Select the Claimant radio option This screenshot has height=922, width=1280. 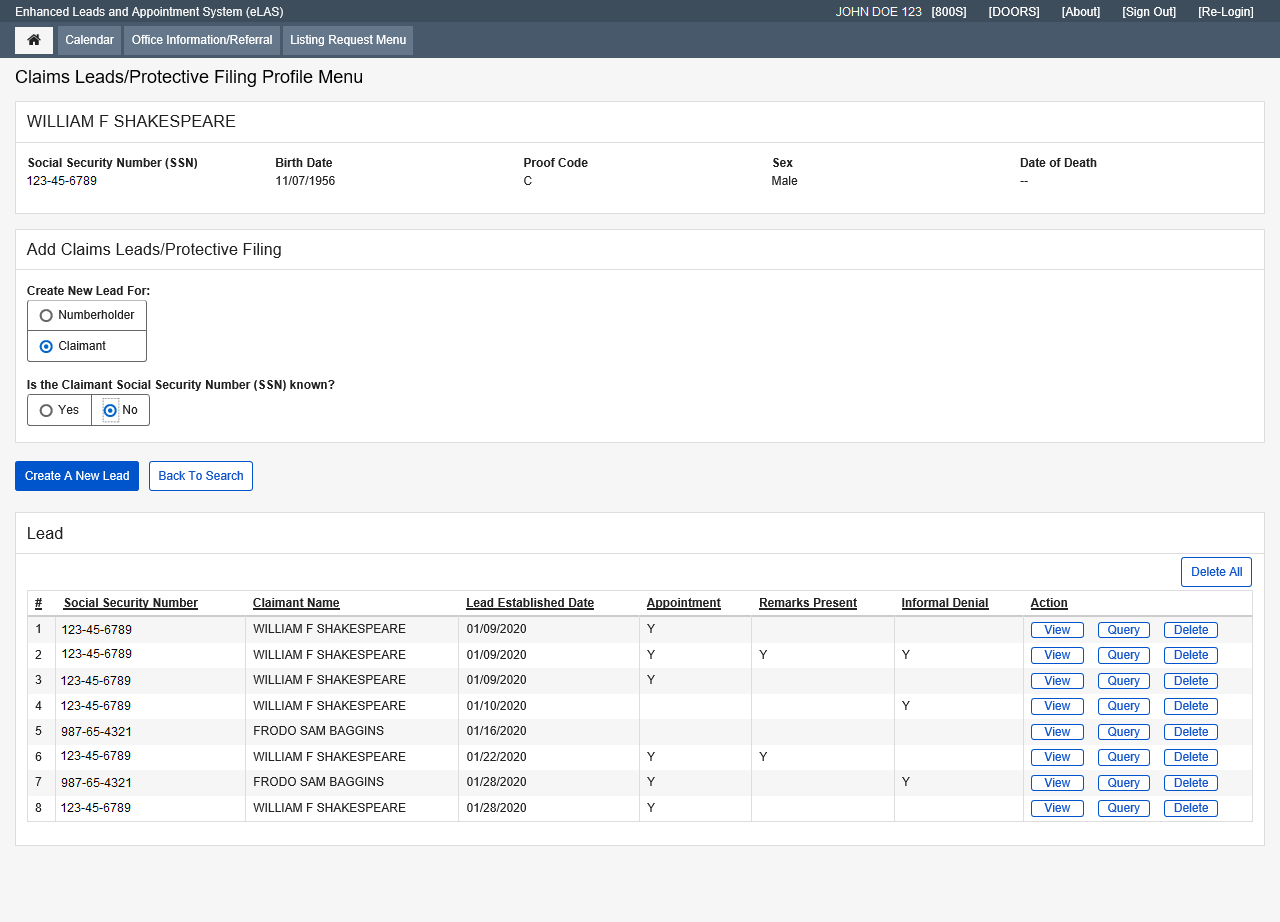coord(46,347)
